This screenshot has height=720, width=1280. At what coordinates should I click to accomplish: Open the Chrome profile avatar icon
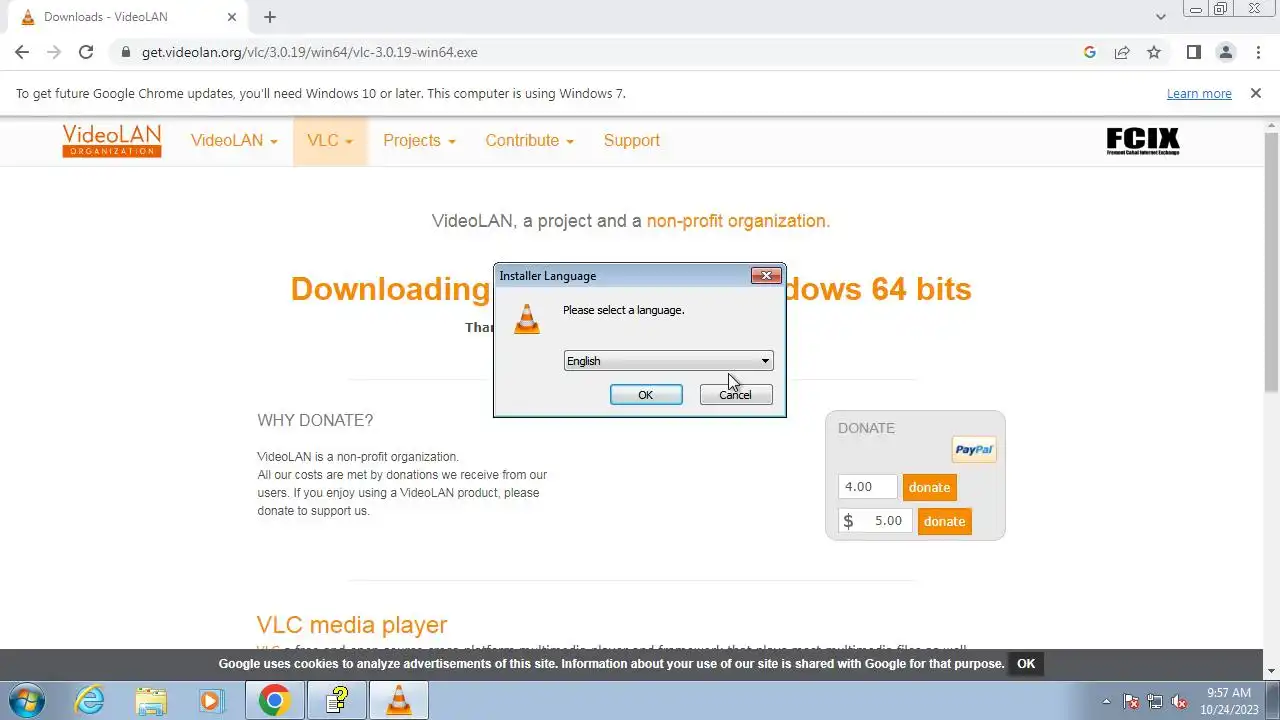tap(1225, 52)
